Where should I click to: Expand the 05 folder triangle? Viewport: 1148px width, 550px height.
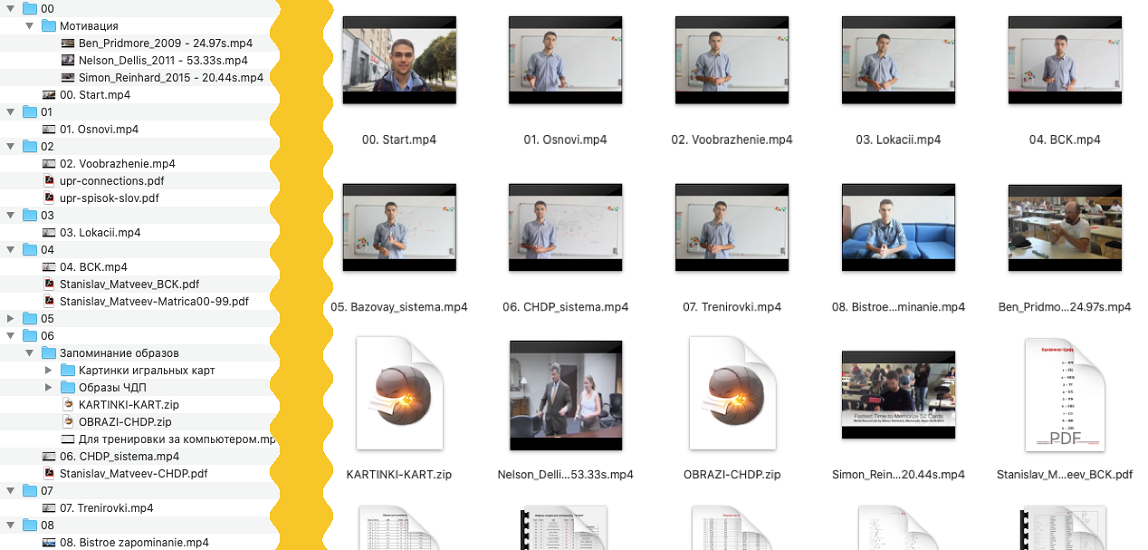coord(10,319)
